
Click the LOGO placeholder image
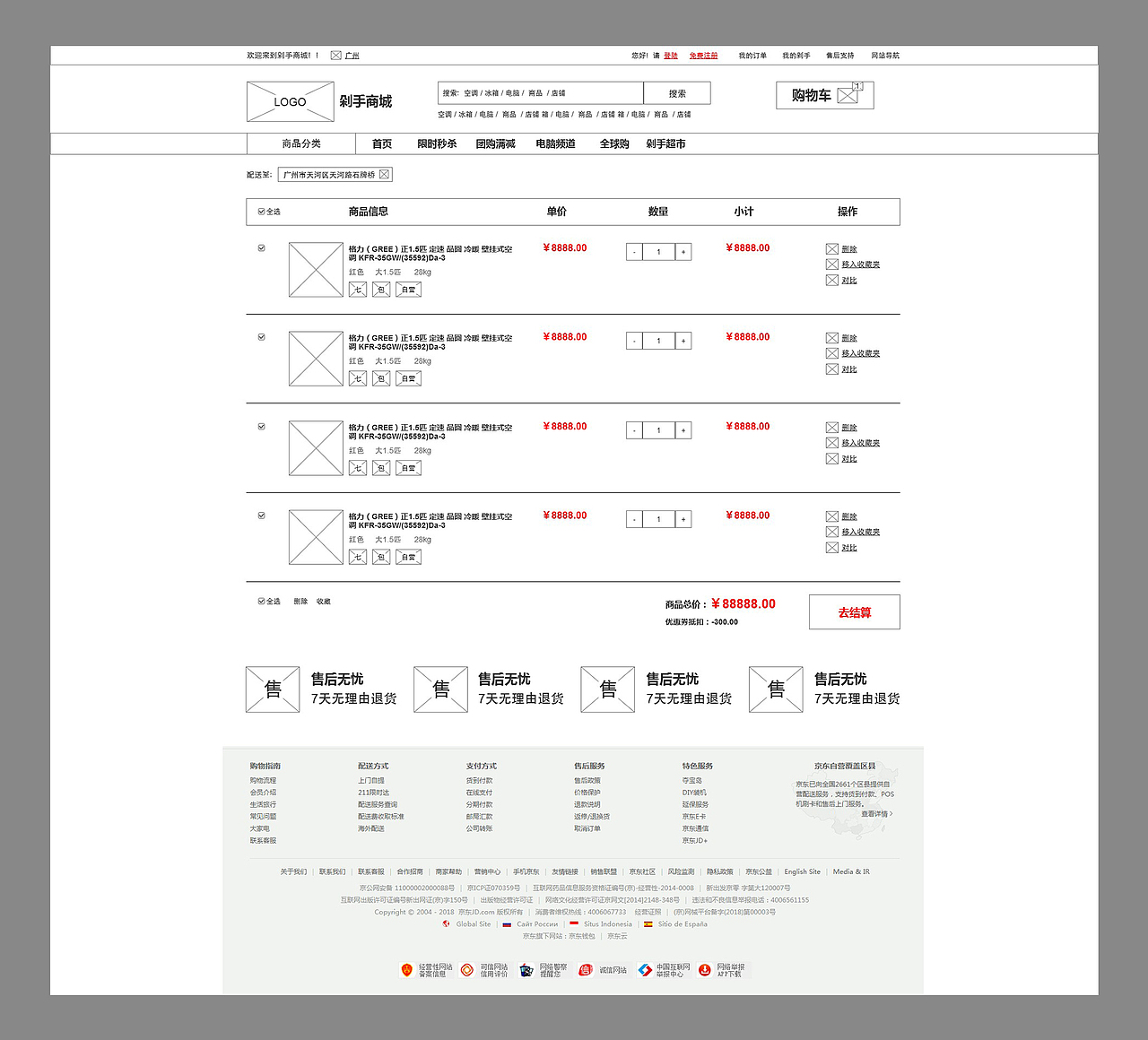tap(289, 101)
